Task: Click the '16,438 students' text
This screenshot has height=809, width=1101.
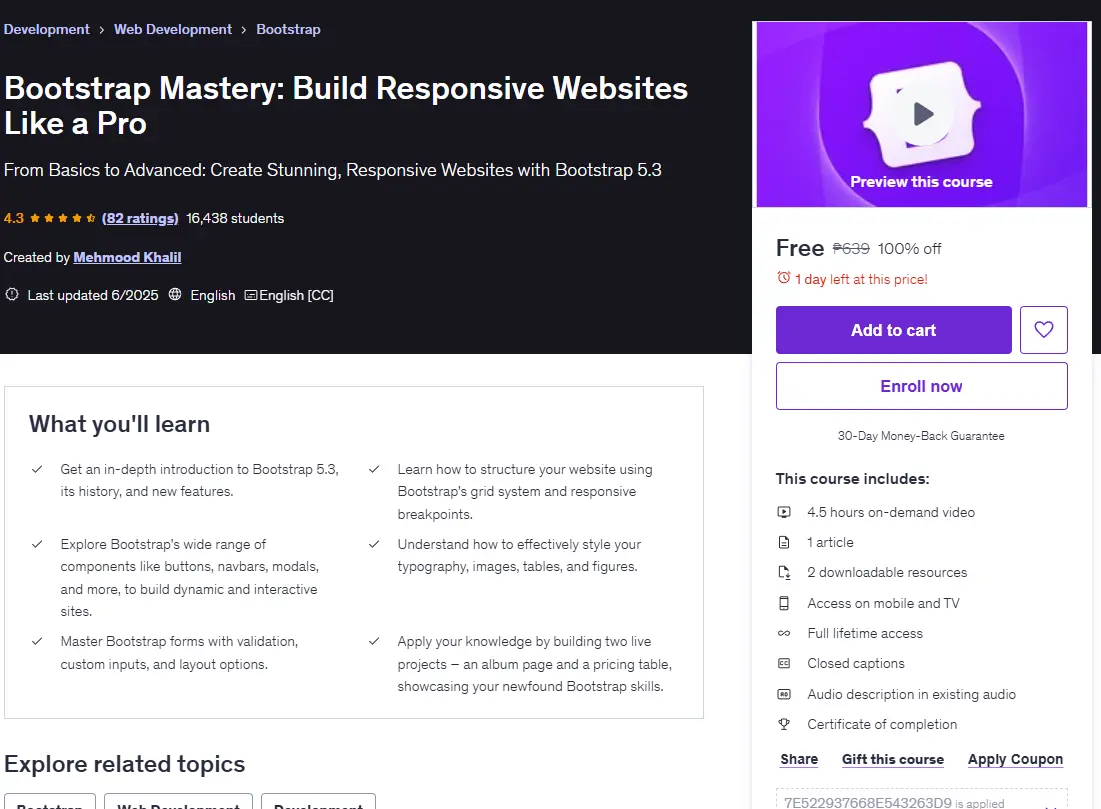Action: coord(235,218)
